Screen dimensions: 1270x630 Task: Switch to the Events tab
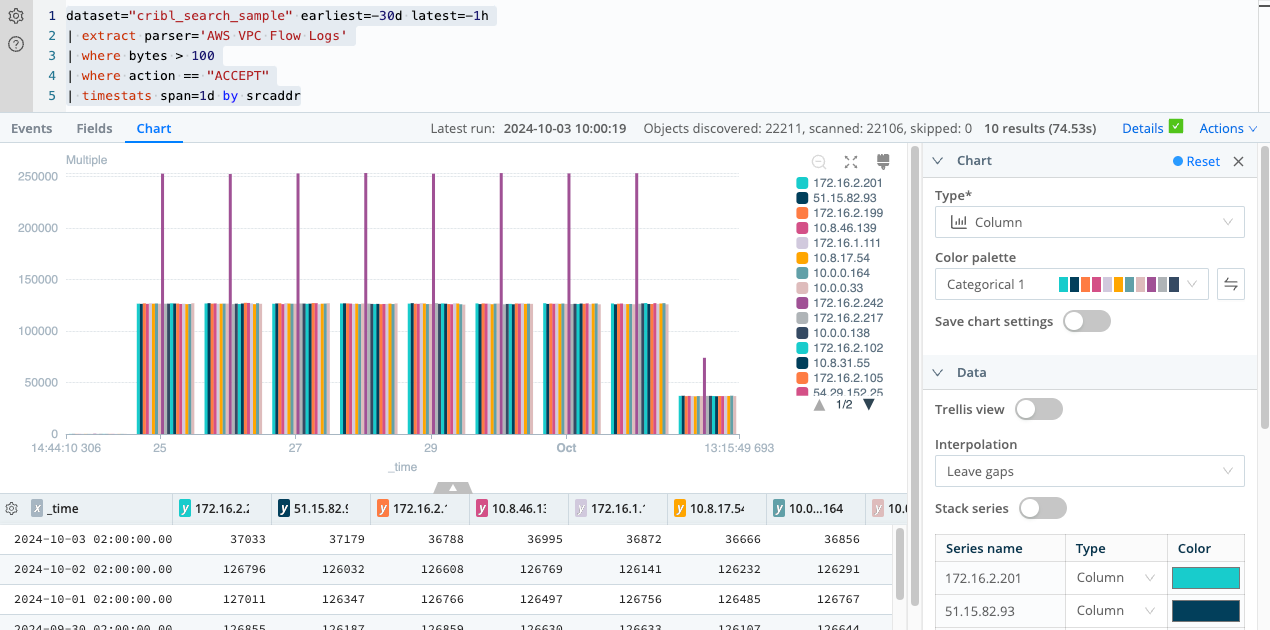click(x=31, y=128)
